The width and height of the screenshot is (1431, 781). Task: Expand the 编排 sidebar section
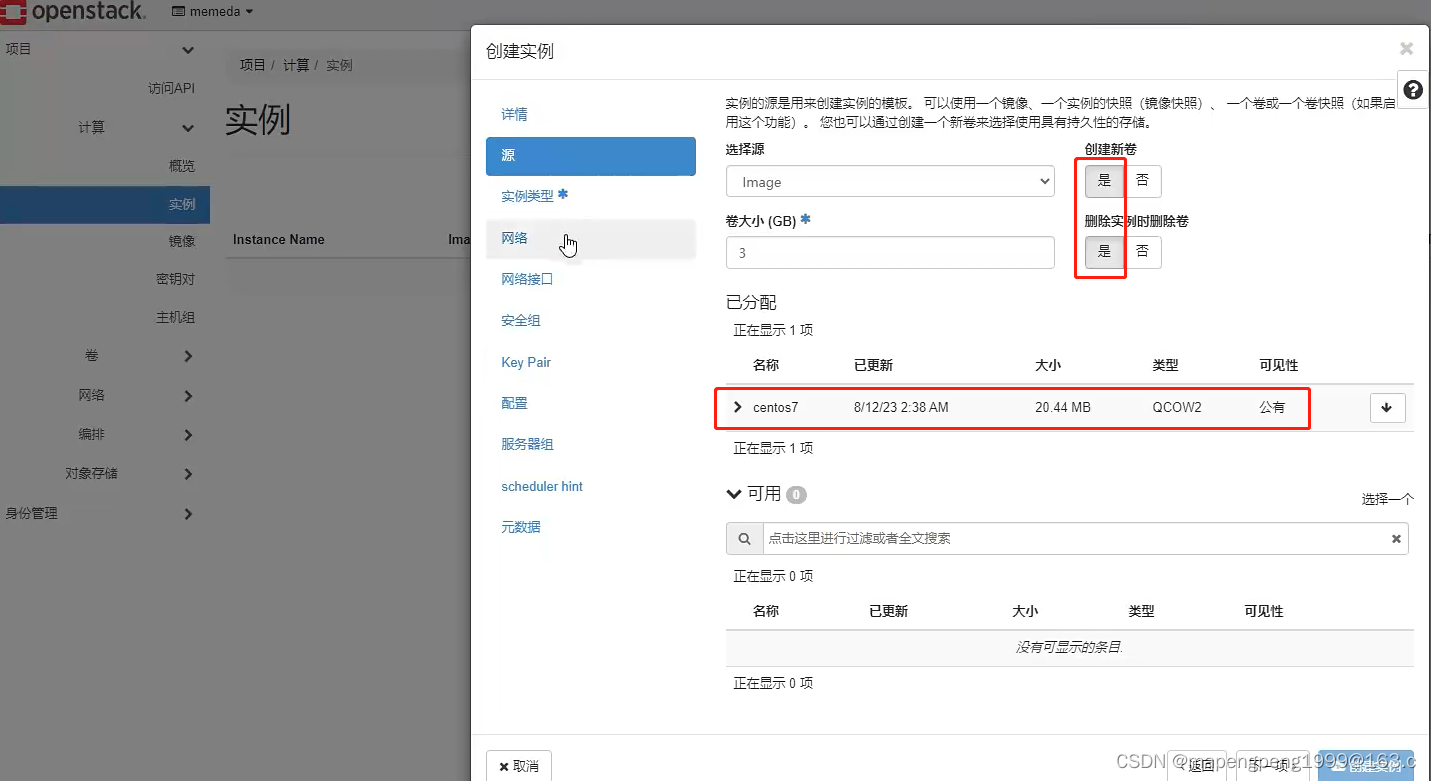pos(188,435)
